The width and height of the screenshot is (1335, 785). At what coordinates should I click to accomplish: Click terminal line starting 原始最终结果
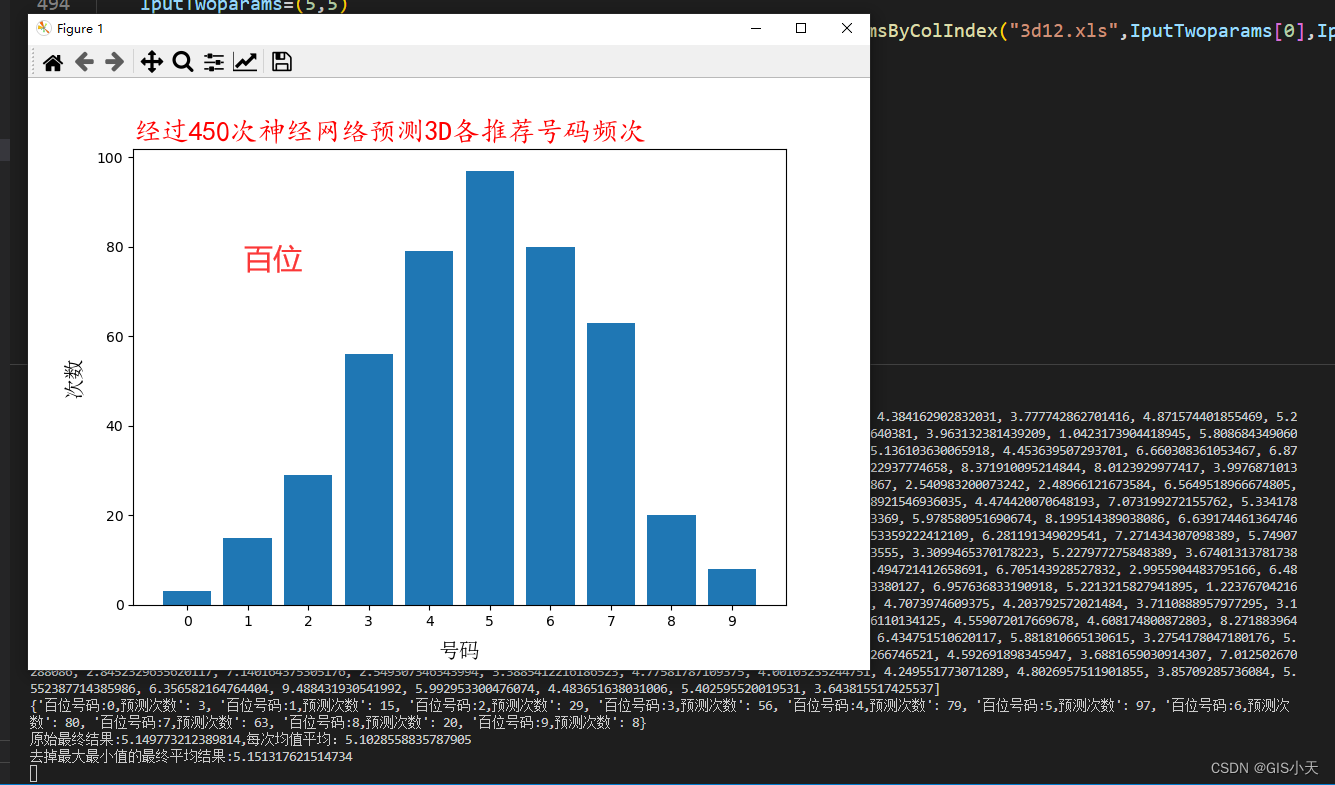[250, 740]
